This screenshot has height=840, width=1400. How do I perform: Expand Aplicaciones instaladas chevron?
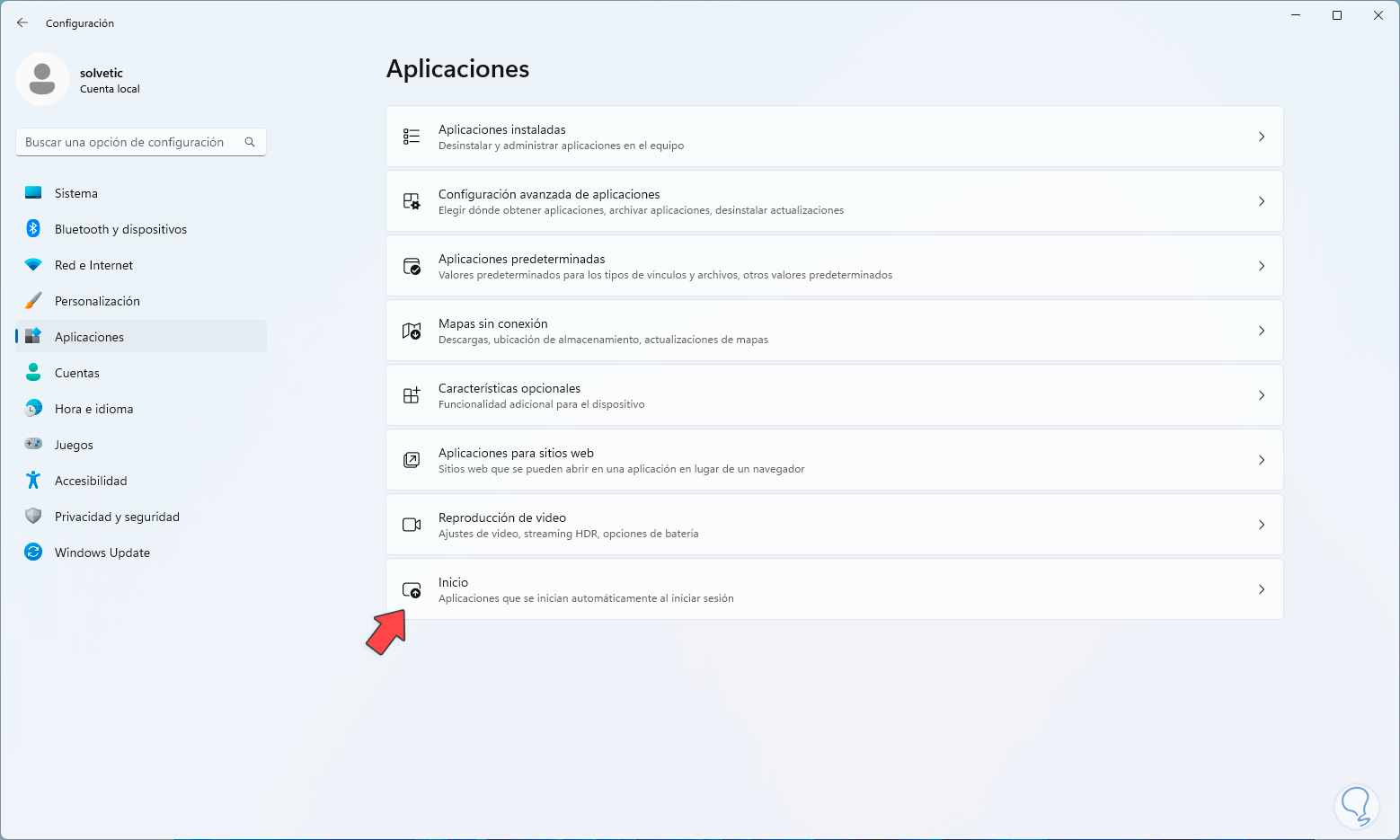(x=1262, y=137)
